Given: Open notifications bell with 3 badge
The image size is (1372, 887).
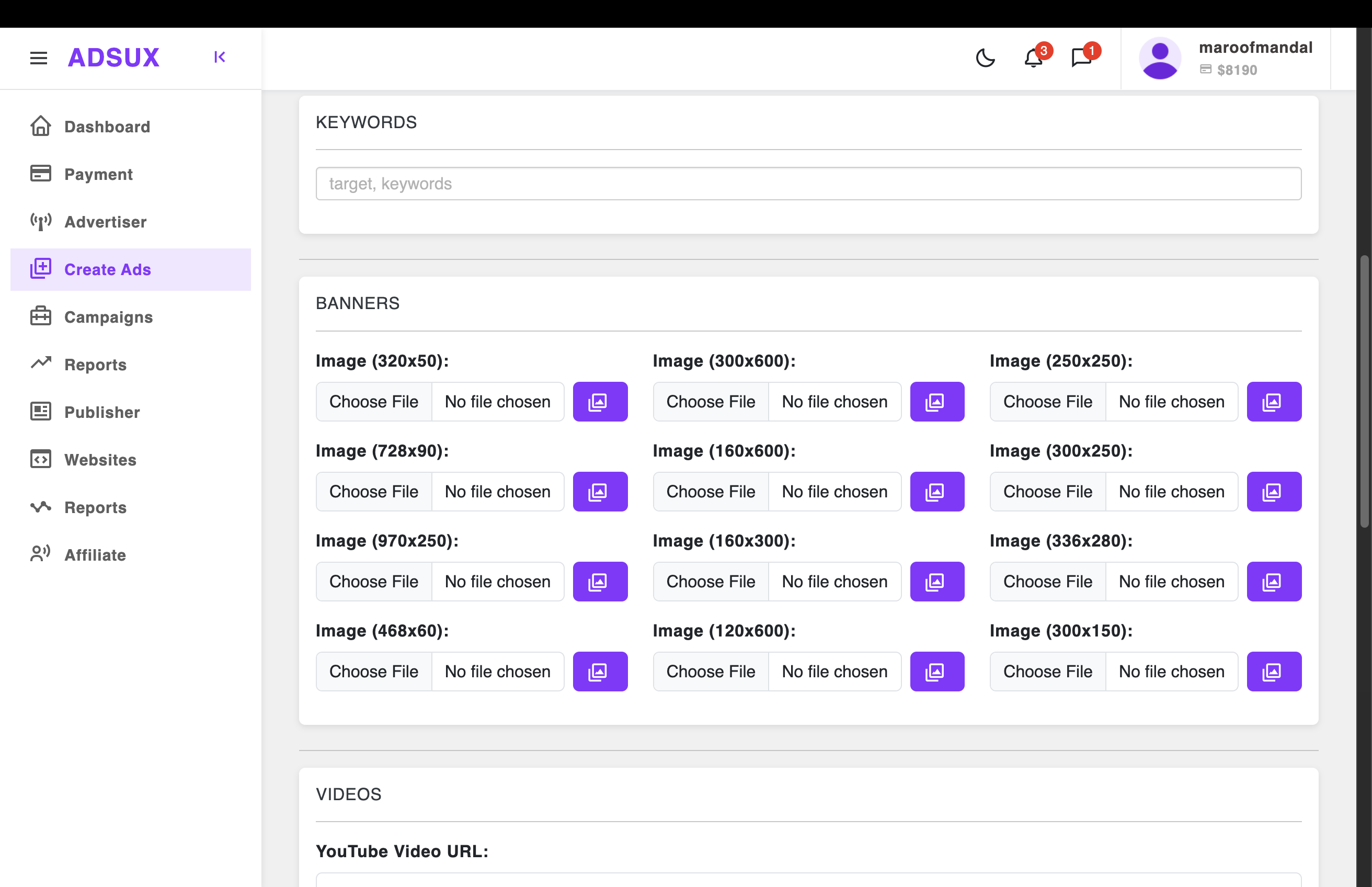Looking at the screenshot, I should click(x=1034, y=58).
